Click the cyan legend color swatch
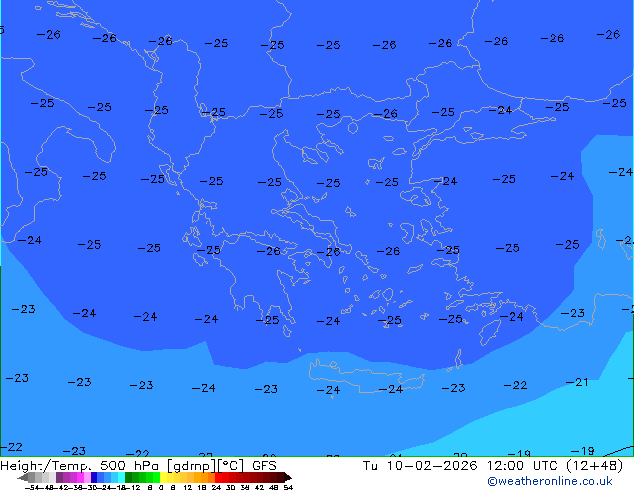The width and height of the screenshot is (634, 490). 122,477
